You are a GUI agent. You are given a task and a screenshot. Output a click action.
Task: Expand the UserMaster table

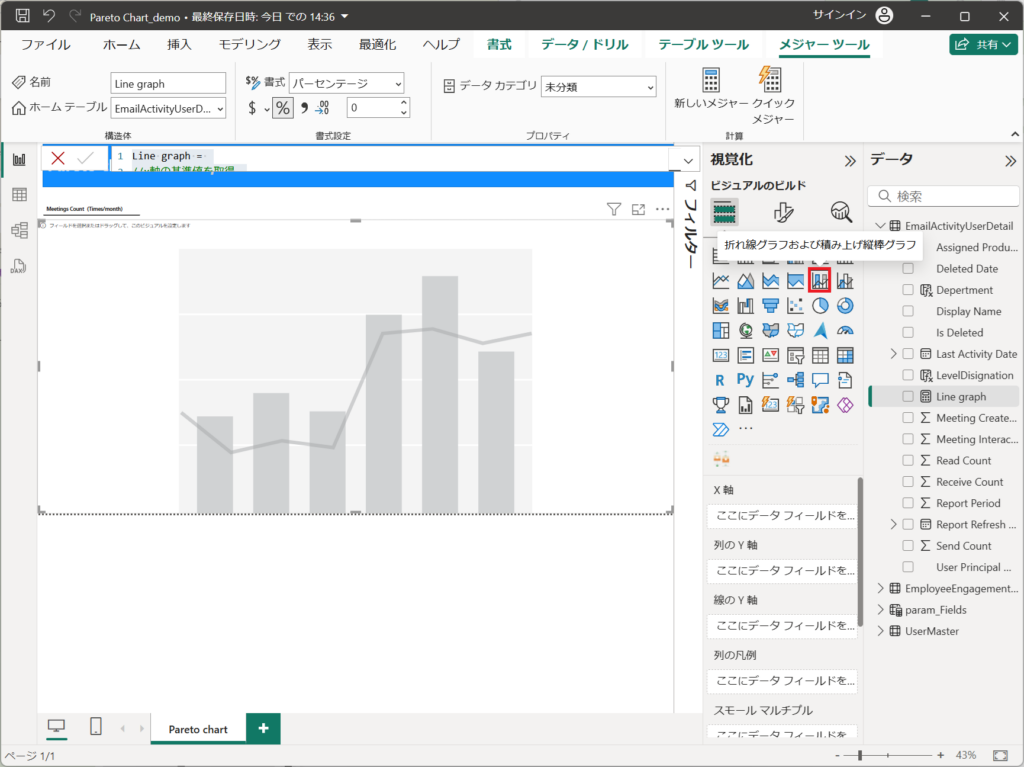[880, 631]
